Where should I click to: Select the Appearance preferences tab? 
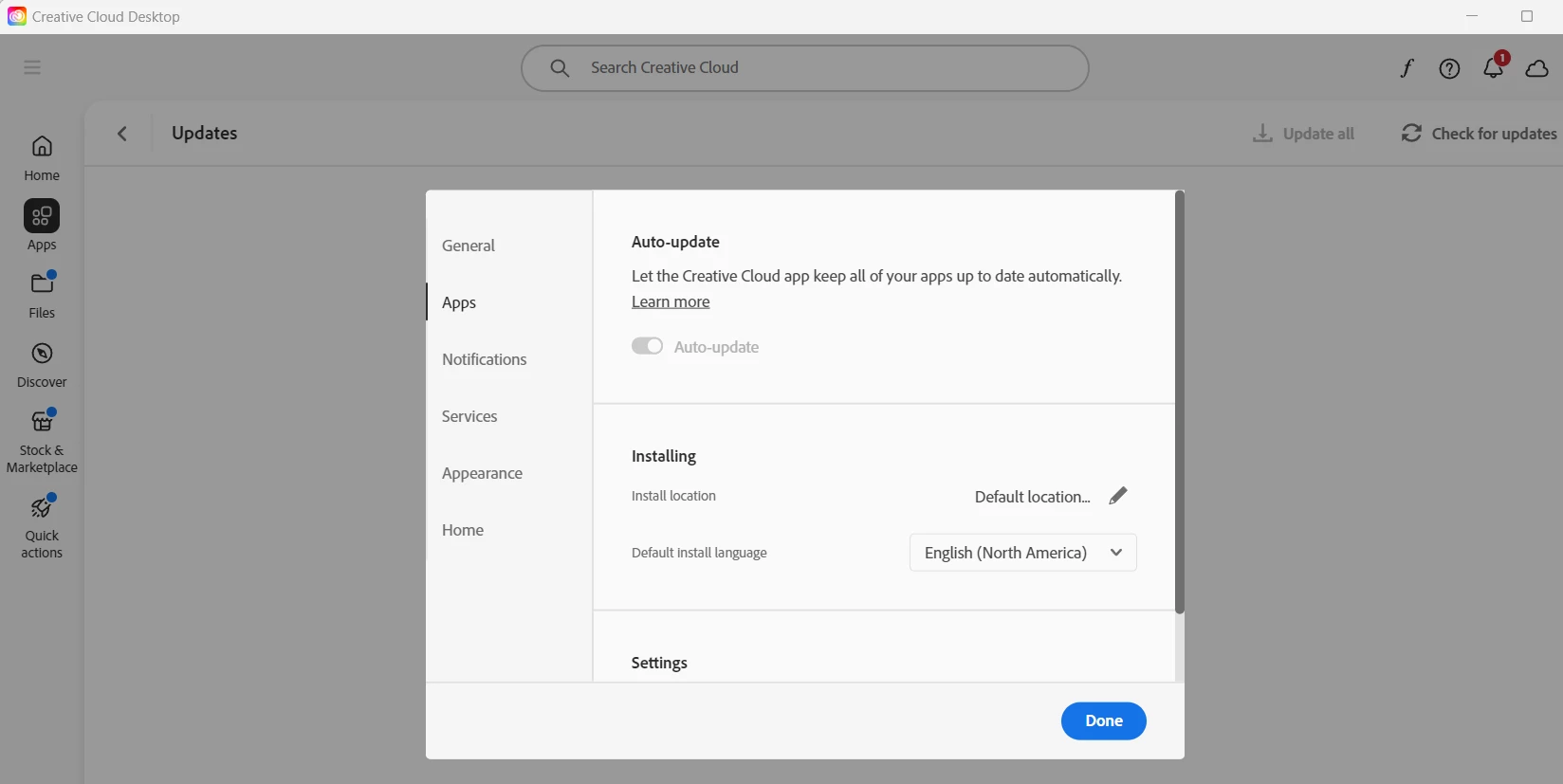[482, 473]
